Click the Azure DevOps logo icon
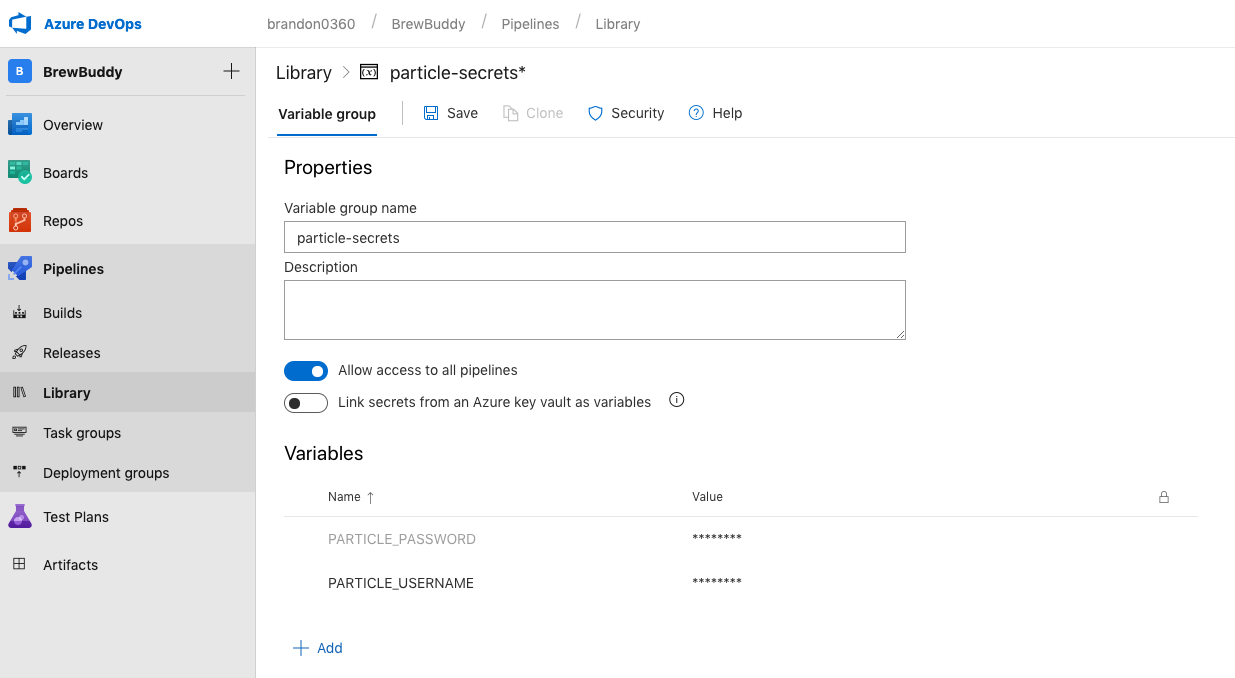 point(21,23)
